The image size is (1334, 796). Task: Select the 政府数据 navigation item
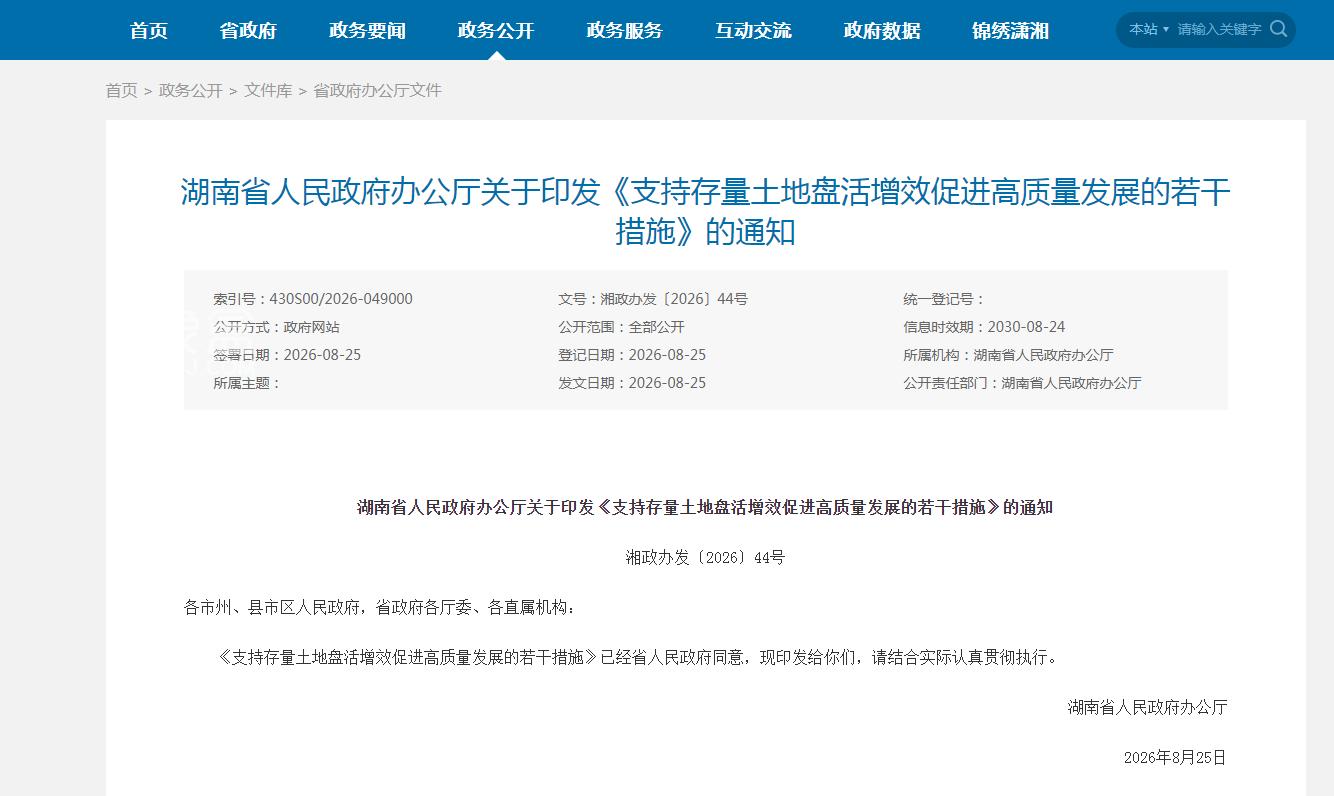pos(882,30)
